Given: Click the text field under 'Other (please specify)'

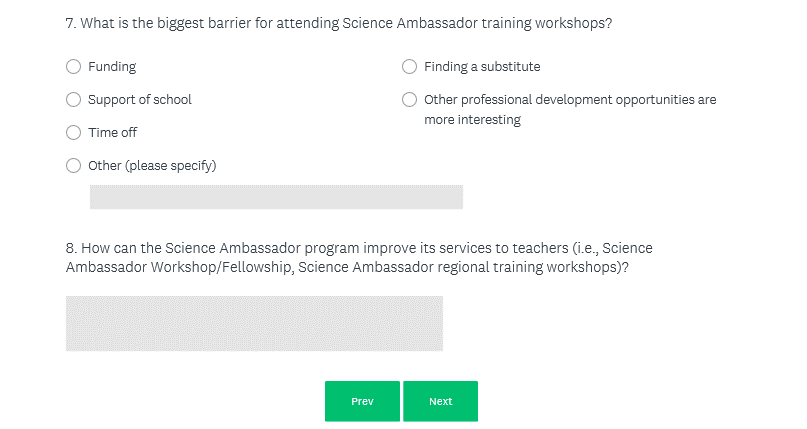Looking at the screenshot, I should (276, 197).
